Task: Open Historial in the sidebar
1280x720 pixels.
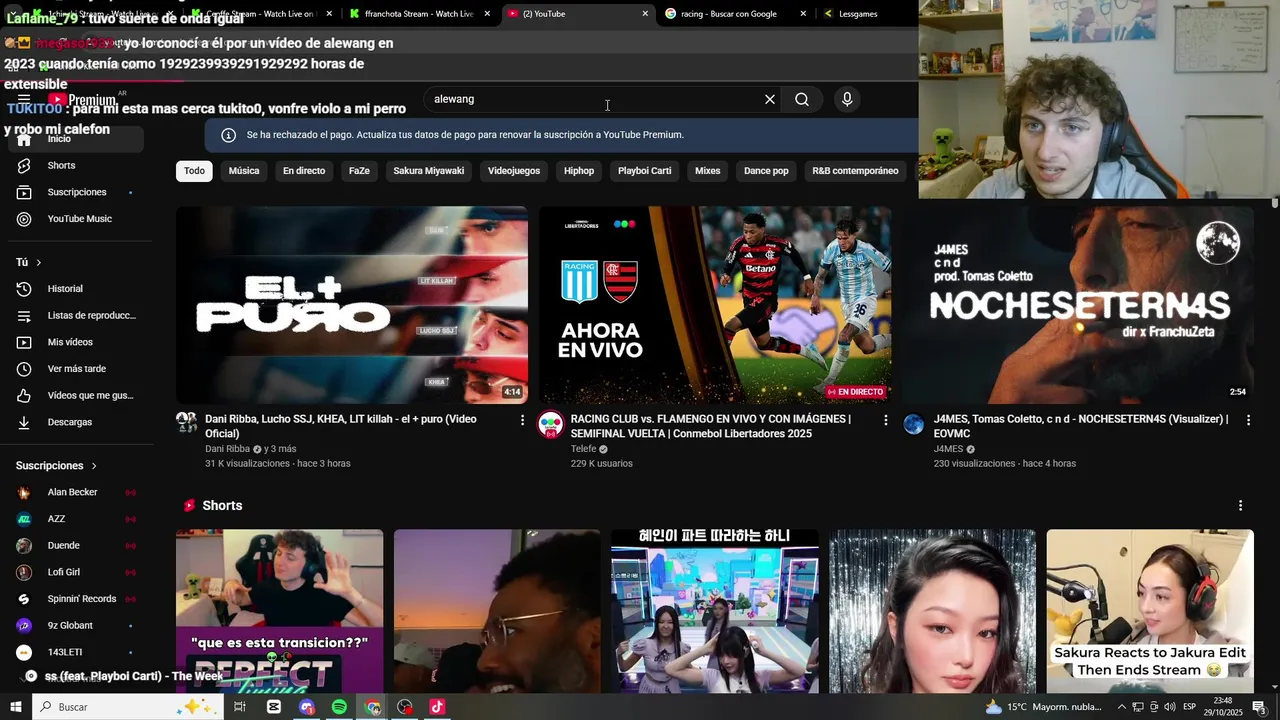Action: (77, 289)
